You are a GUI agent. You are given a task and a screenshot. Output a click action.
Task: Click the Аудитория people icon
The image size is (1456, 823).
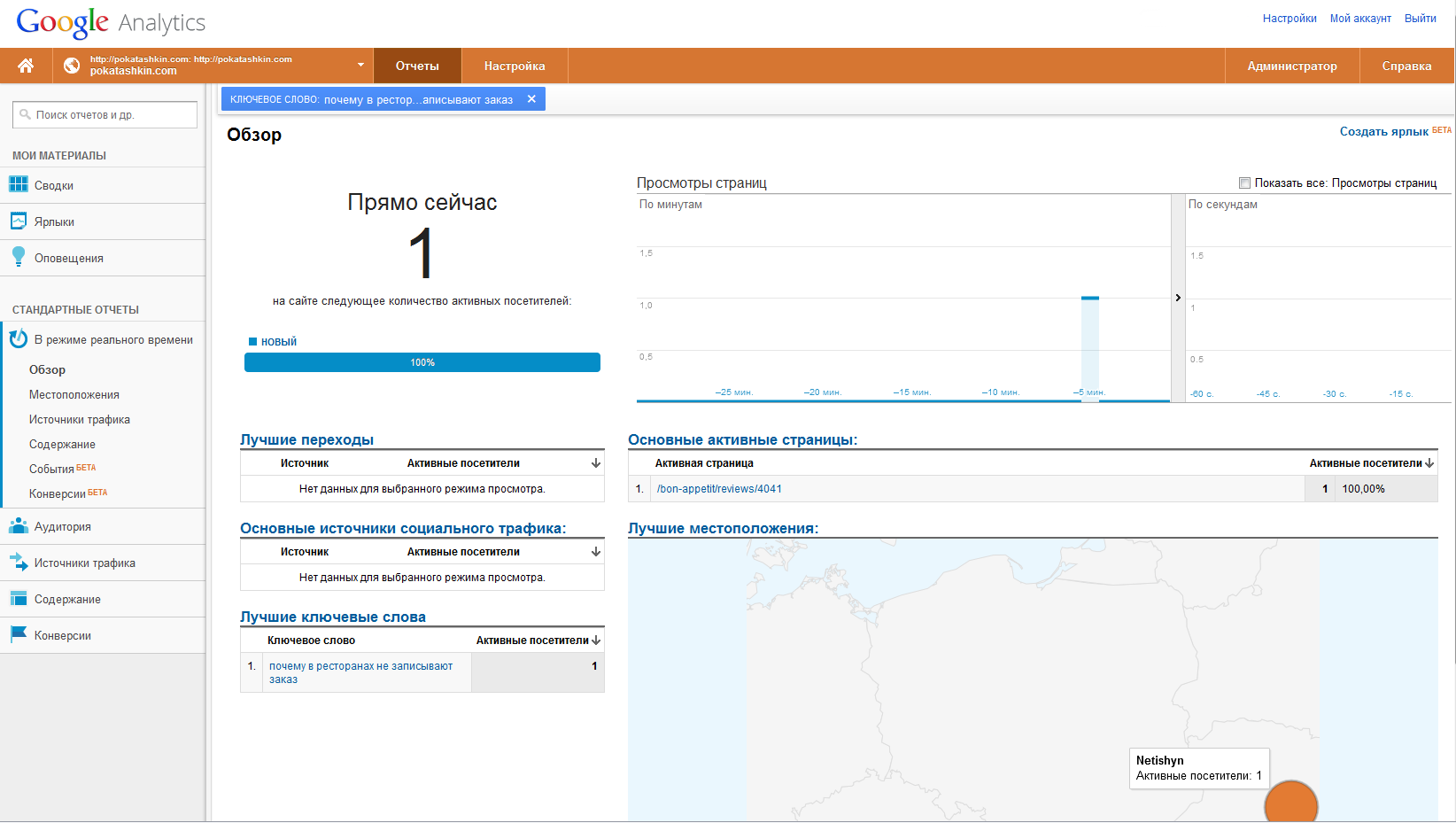click(x=19, y=525)
